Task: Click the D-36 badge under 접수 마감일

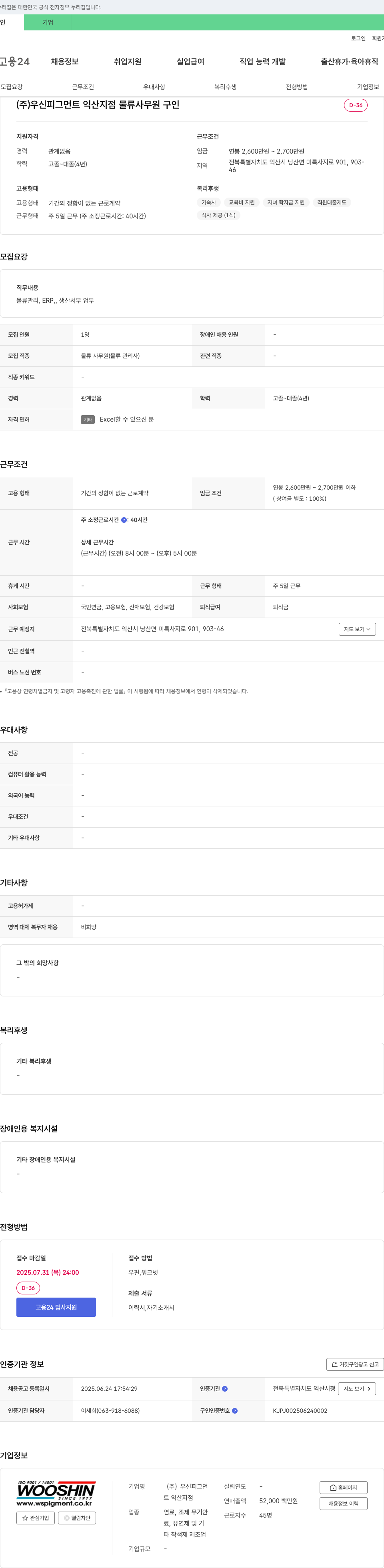Action: coord(28,1288)
